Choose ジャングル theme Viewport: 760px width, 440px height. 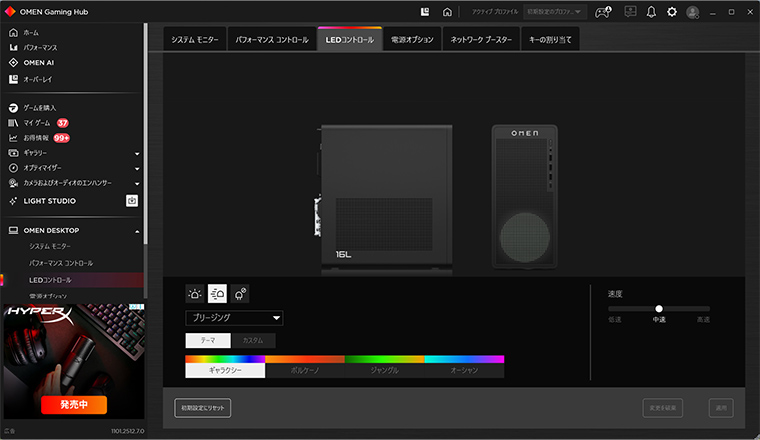click(x=384, y=370)
